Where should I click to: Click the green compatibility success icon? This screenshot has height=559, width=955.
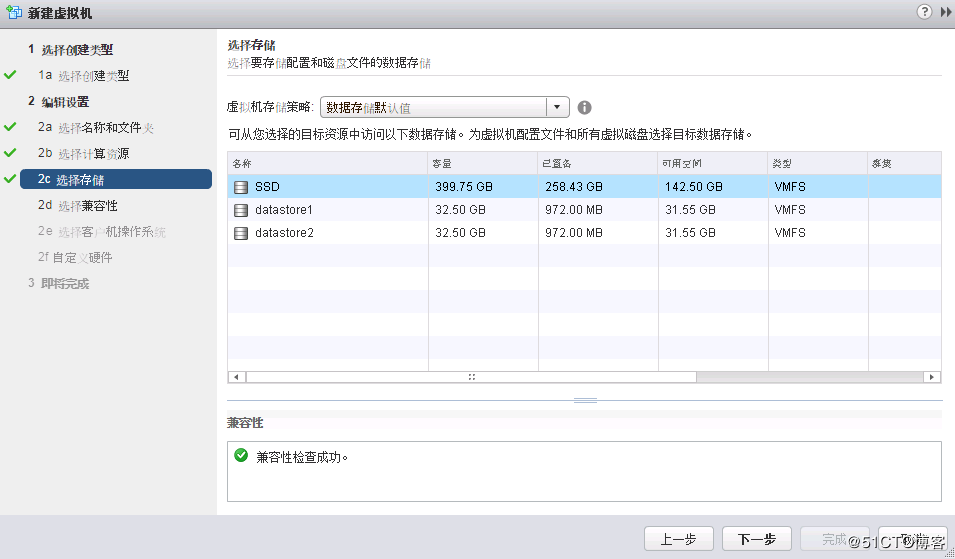click(240, 456)
